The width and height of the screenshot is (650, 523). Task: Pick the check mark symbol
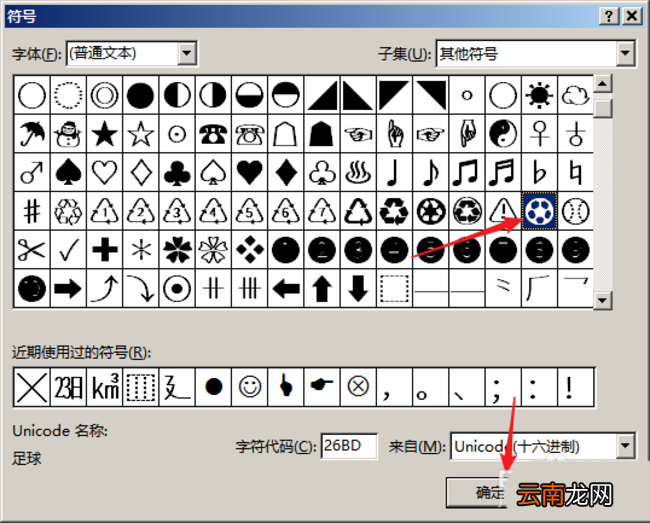coord(68,249)
